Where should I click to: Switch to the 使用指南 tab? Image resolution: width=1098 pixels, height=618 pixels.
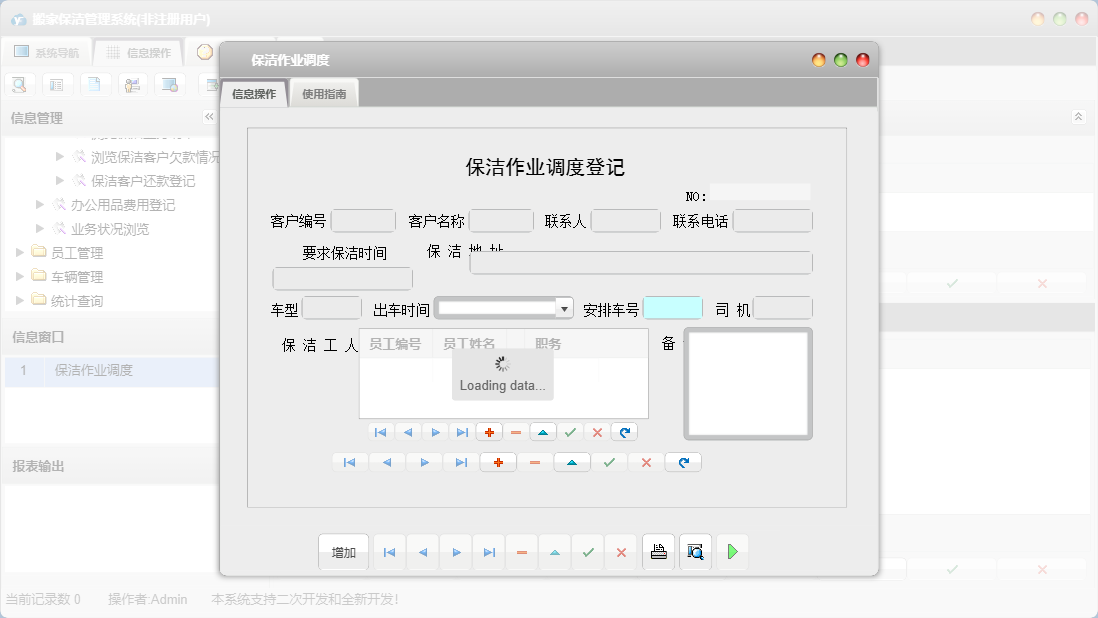(x=324, y=92)
